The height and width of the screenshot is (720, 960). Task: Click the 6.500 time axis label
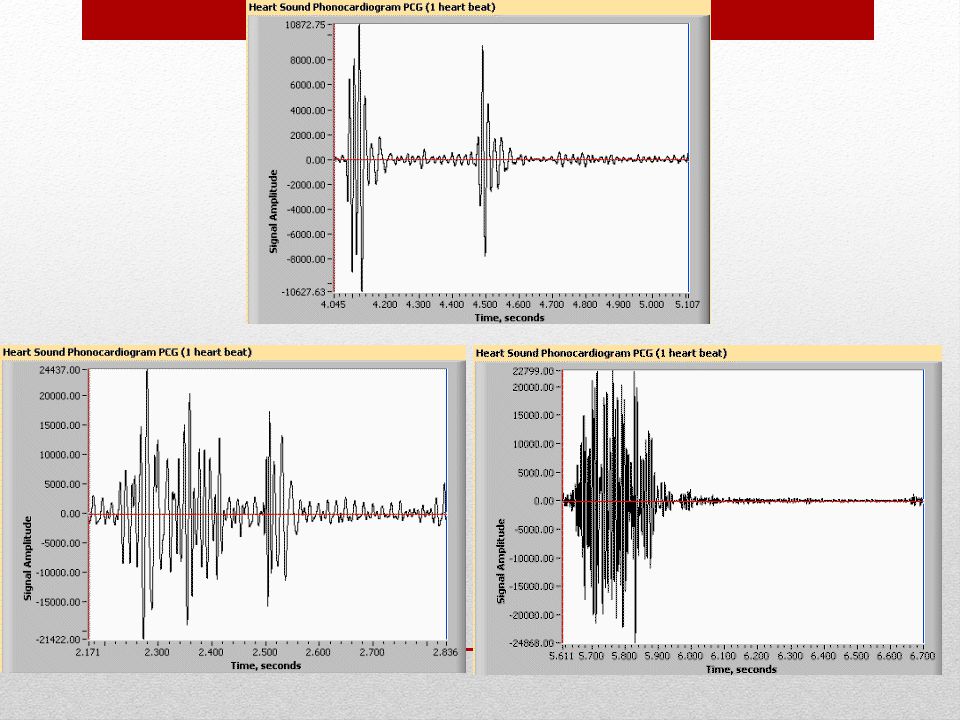[x=857, y=656]
